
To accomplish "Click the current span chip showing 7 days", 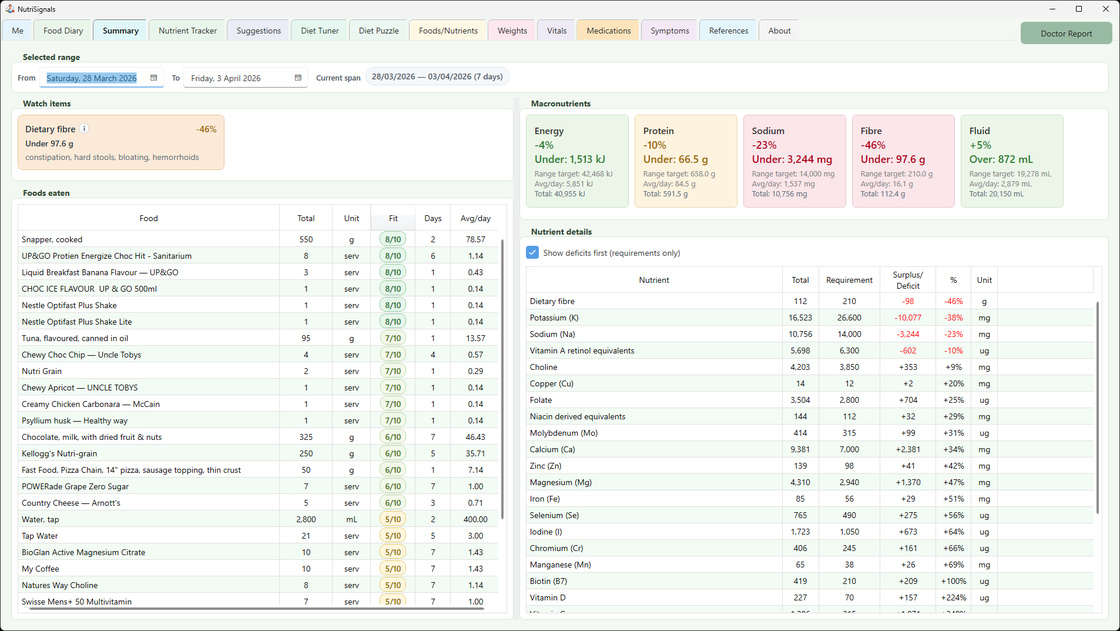I will 438,76.
